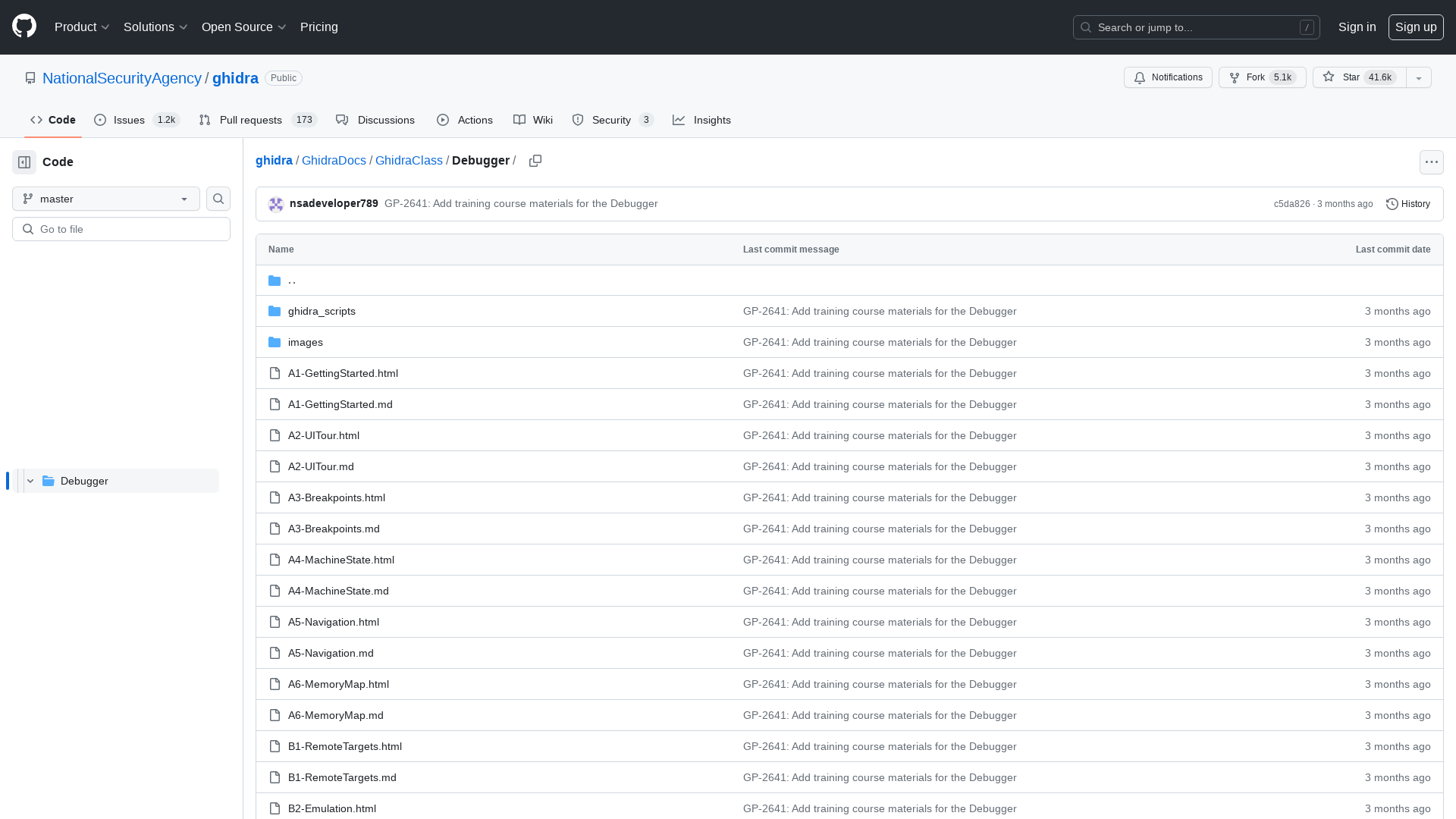Open A2-UITour.md file

pos(321,467)
